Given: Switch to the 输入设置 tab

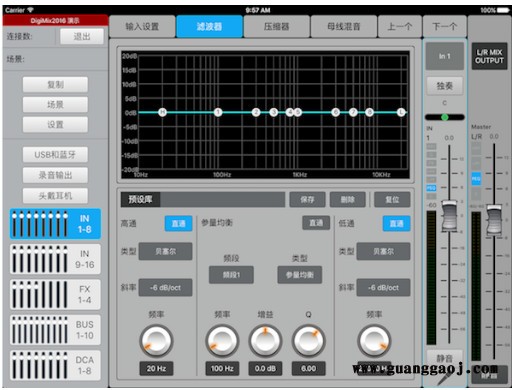Looking at the screenshot, I should click(142, 26).
